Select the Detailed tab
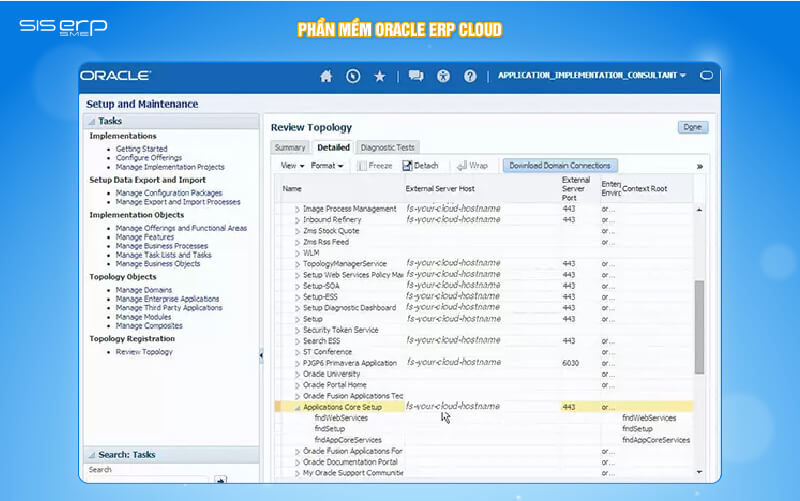800x501 pixels. point(333,147)
